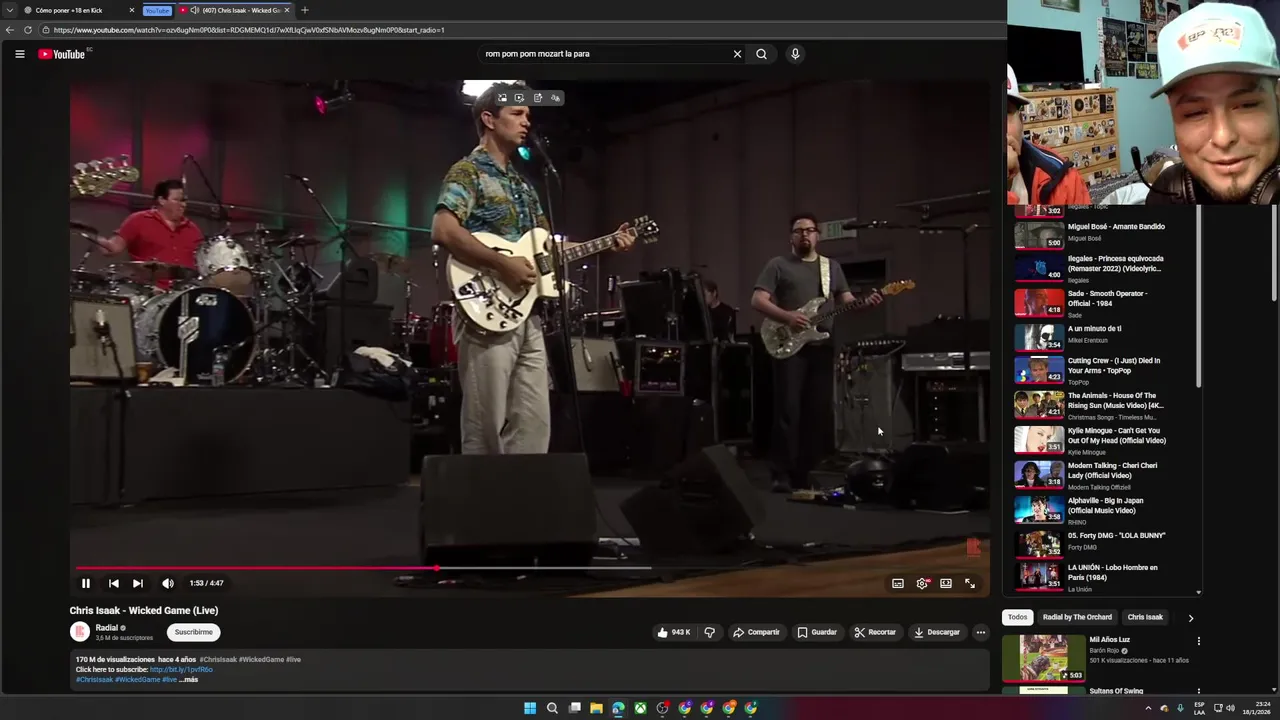
Task: Select Radial by The Orchard chip
Action: tap(1077, 617)
